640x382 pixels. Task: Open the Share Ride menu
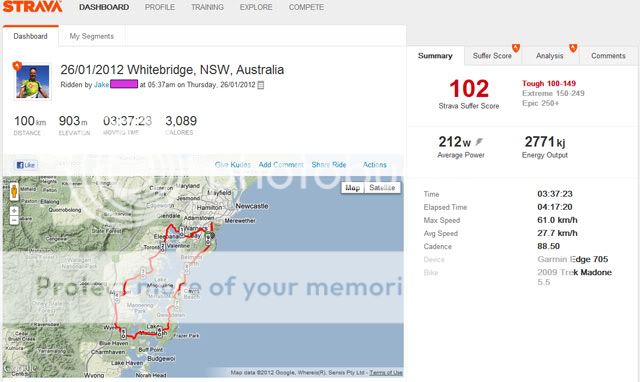(x=329, y=165)
